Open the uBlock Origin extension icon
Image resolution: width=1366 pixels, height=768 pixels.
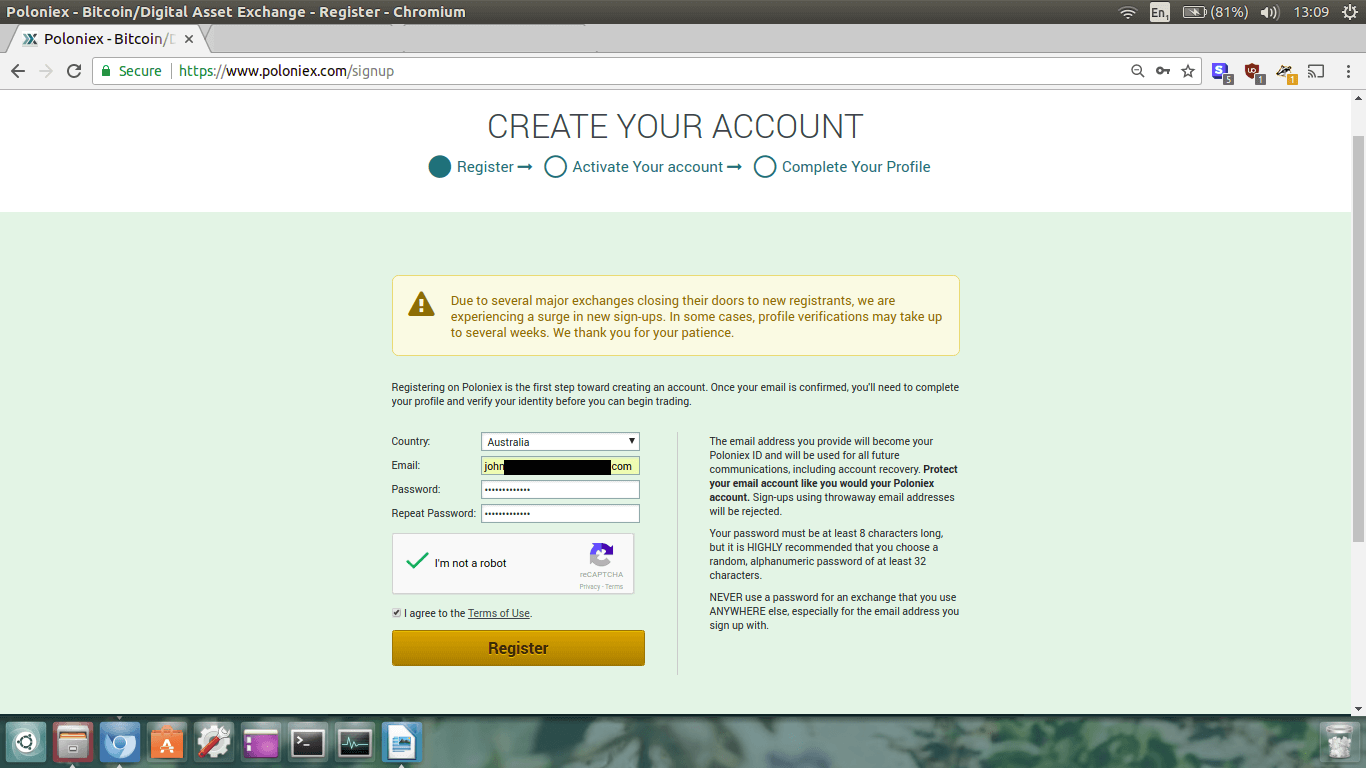(x=1252, y=71)
